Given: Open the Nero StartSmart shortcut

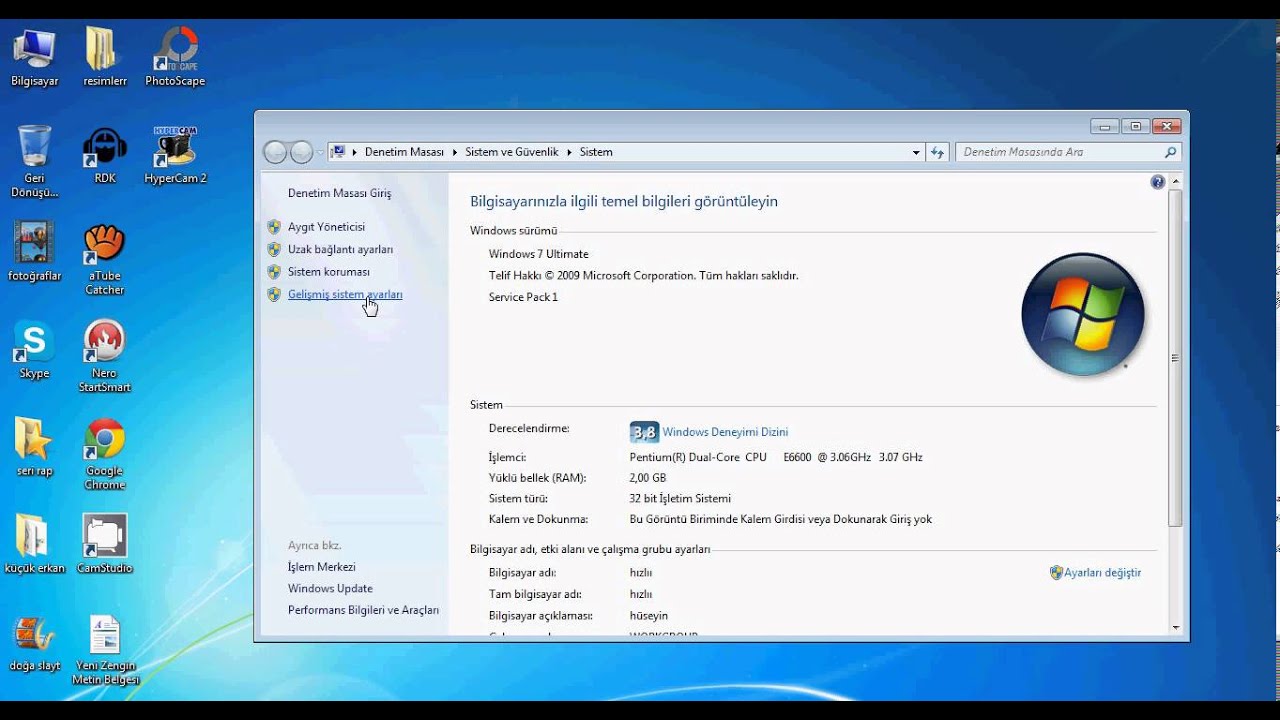Looking at the screenshot, I should click(105, 357).
